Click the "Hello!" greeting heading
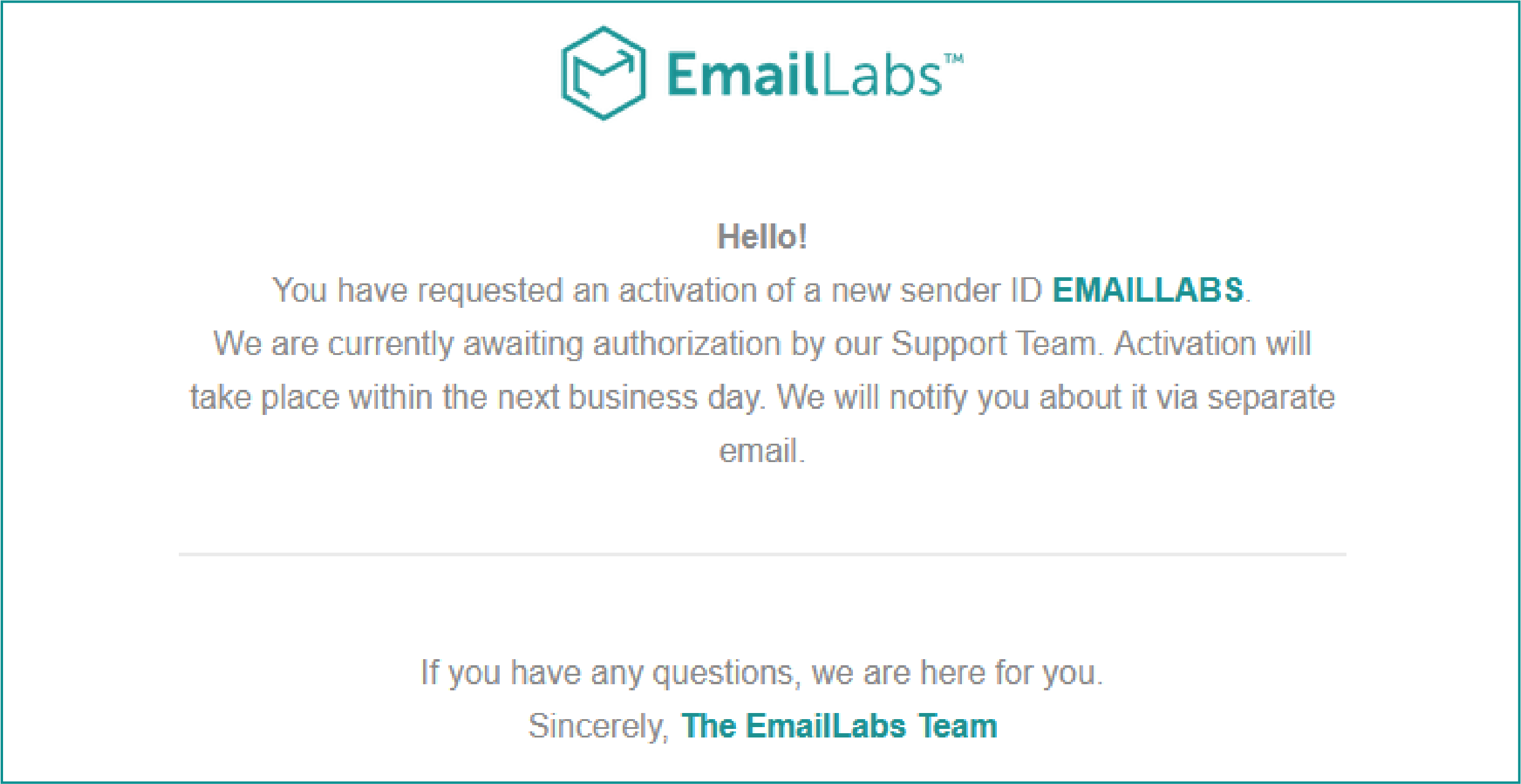 [762, 237]
